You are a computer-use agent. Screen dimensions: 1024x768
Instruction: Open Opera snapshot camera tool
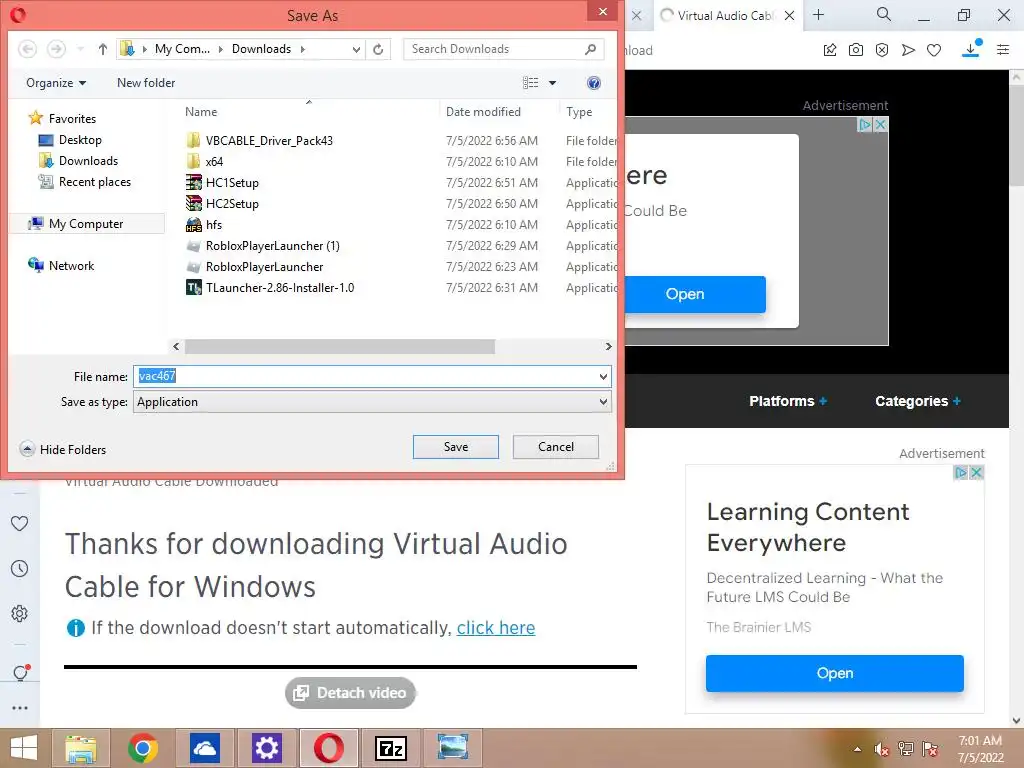(856, 50)
